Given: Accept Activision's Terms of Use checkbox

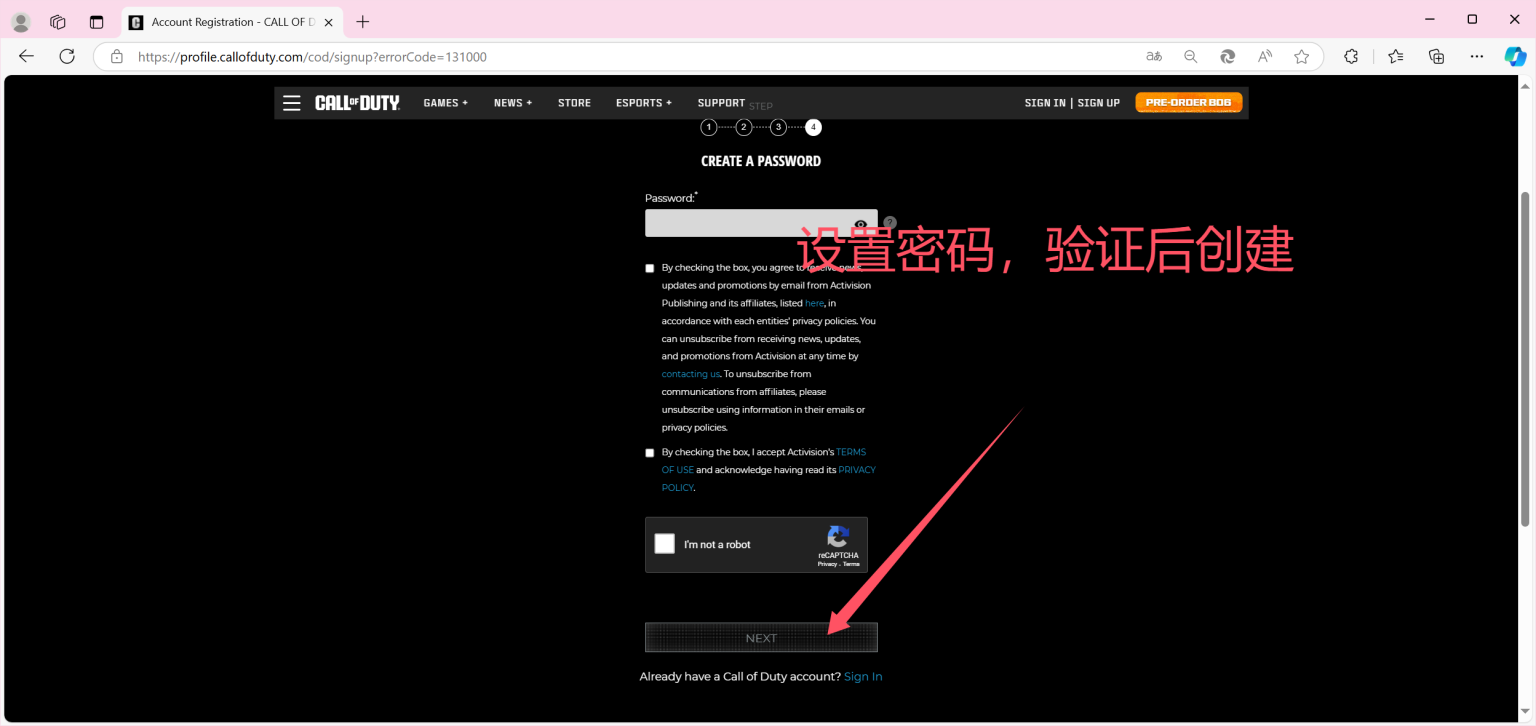Looking at the screenshot, I should 649,452.
